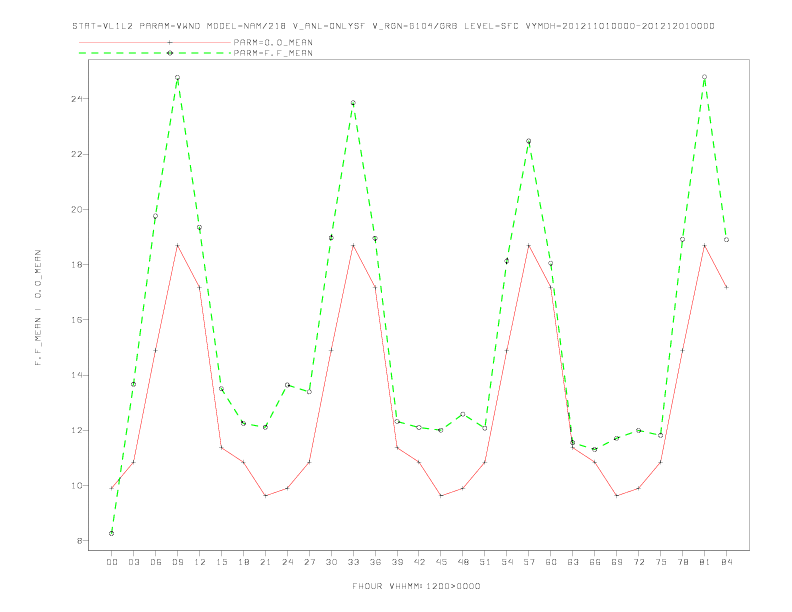This screenshot has height=612, width=792.
Task: Click the green circle marker at hour 00
Action: click(112, 533)
